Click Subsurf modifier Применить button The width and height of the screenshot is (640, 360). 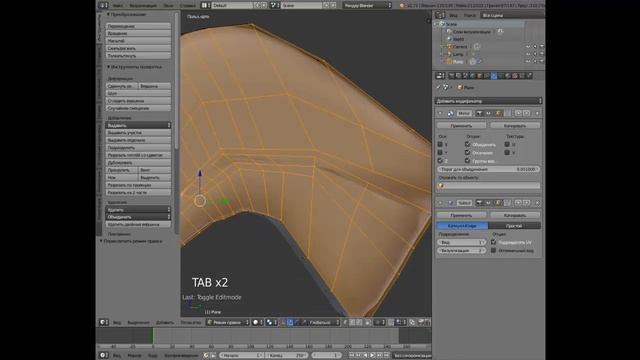click(462, 215)
